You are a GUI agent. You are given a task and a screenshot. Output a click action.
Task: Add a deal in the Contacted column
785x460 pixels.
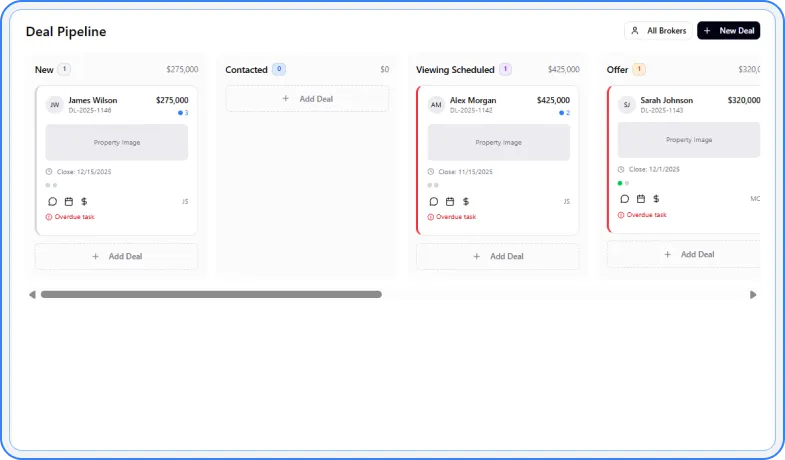pyautogui.click(x=307, y=99)
